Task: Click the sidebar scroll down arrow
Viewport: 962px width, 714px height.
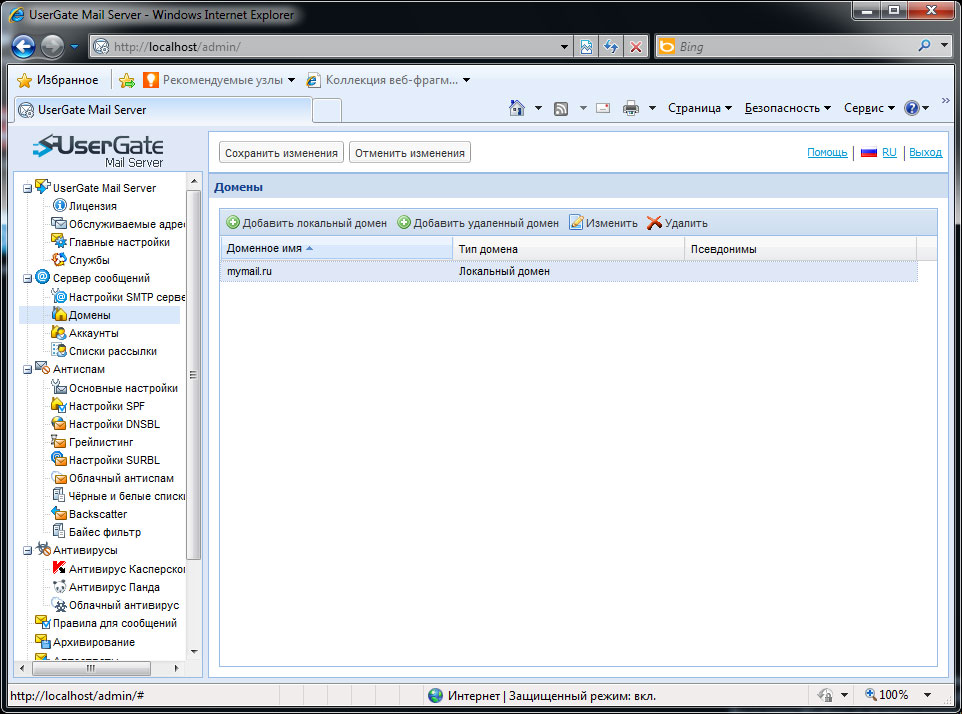Action: click(194, 651)
